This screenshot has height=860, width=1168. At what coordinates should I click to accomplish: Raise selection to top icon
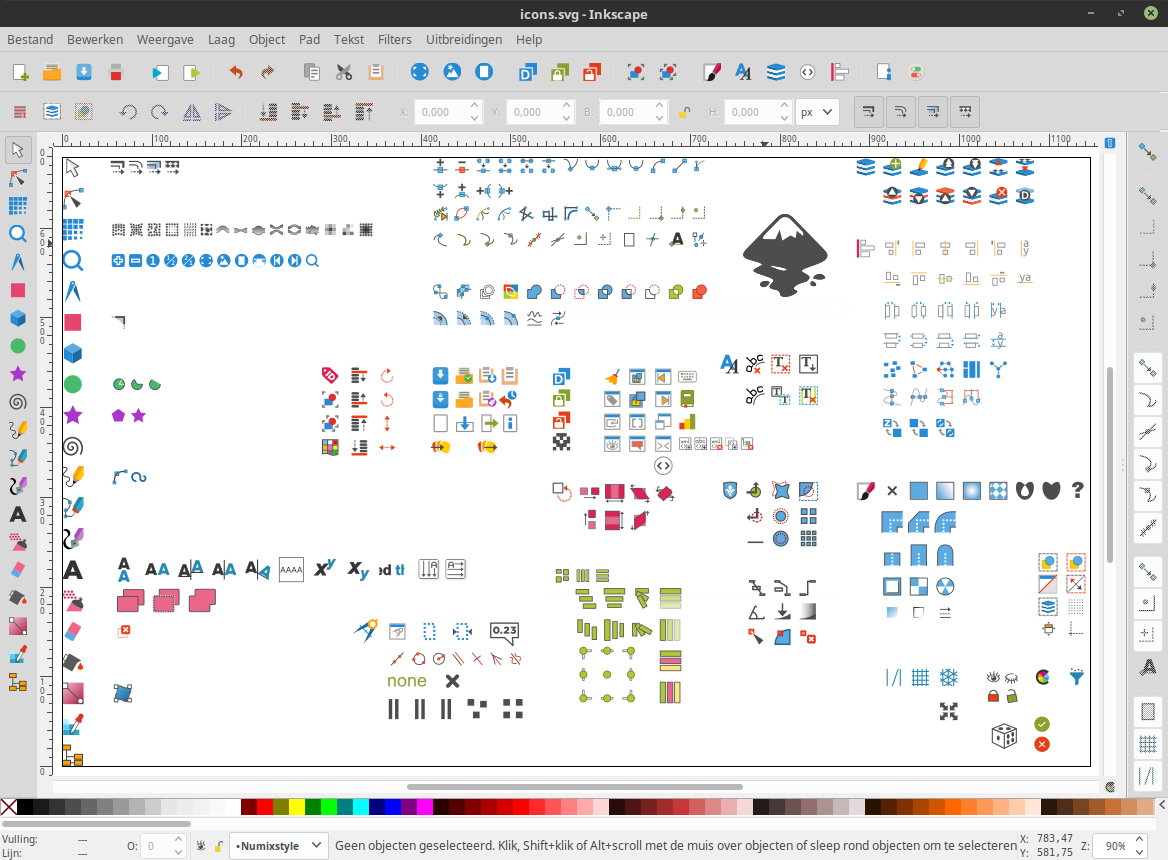point(364,112)
